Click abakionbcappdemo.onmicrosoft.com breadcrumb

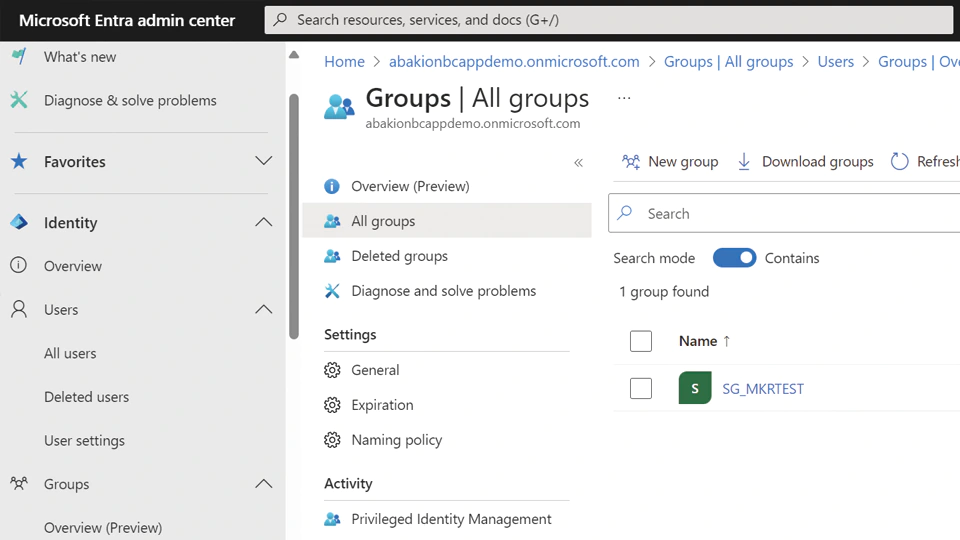click(514, 61)
